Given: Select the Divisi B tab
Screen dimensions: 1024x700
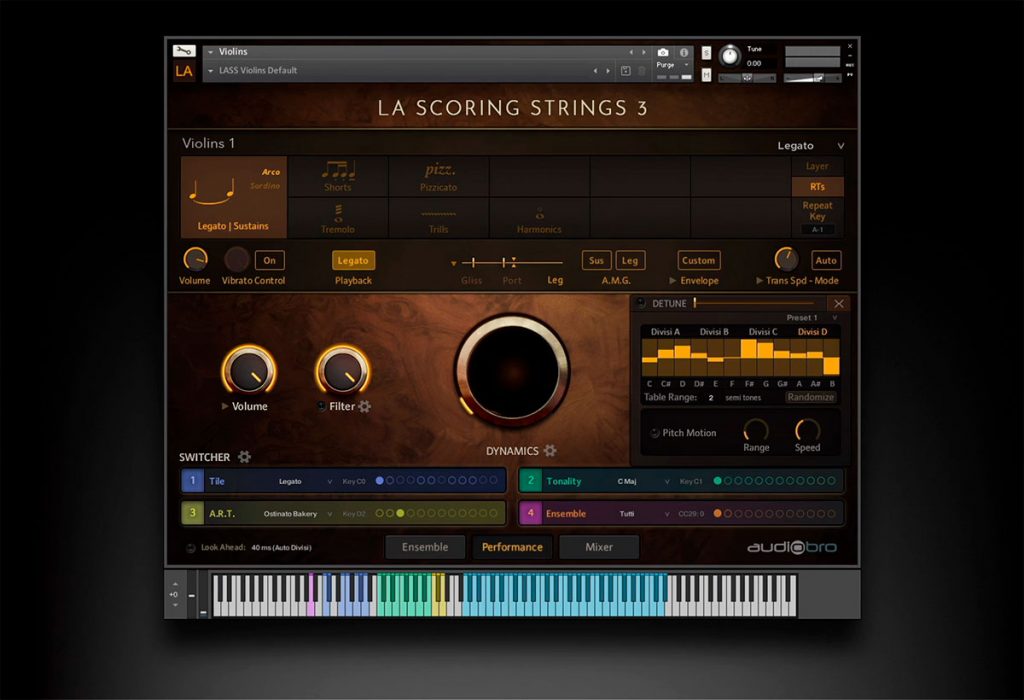Looking at the screenshot, I should tap(714, 332).
